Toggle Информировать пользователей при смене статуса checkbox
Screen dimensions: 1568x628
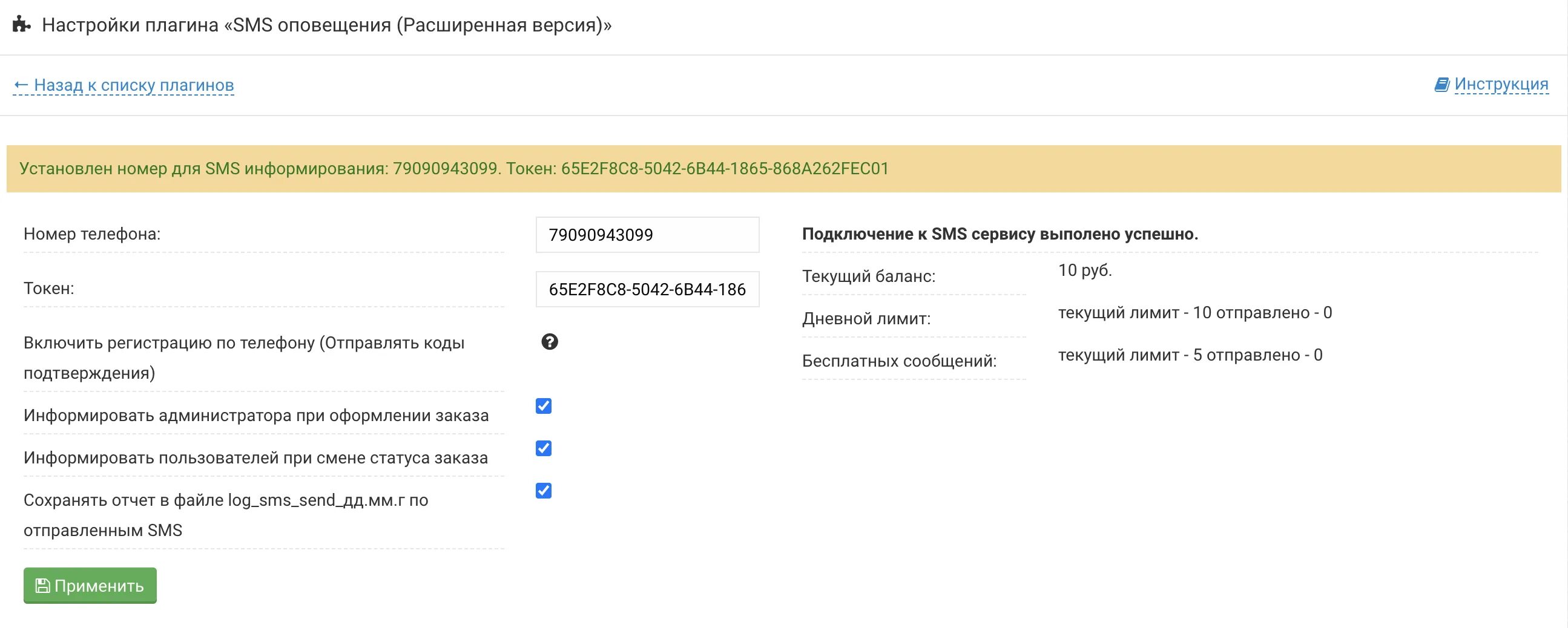[x=544, y=448]
